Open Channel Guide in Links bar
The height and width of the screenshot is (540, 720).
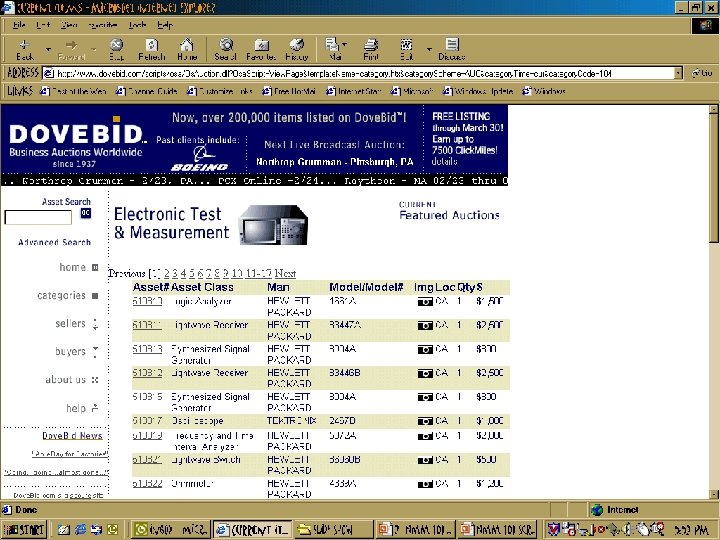147,91
